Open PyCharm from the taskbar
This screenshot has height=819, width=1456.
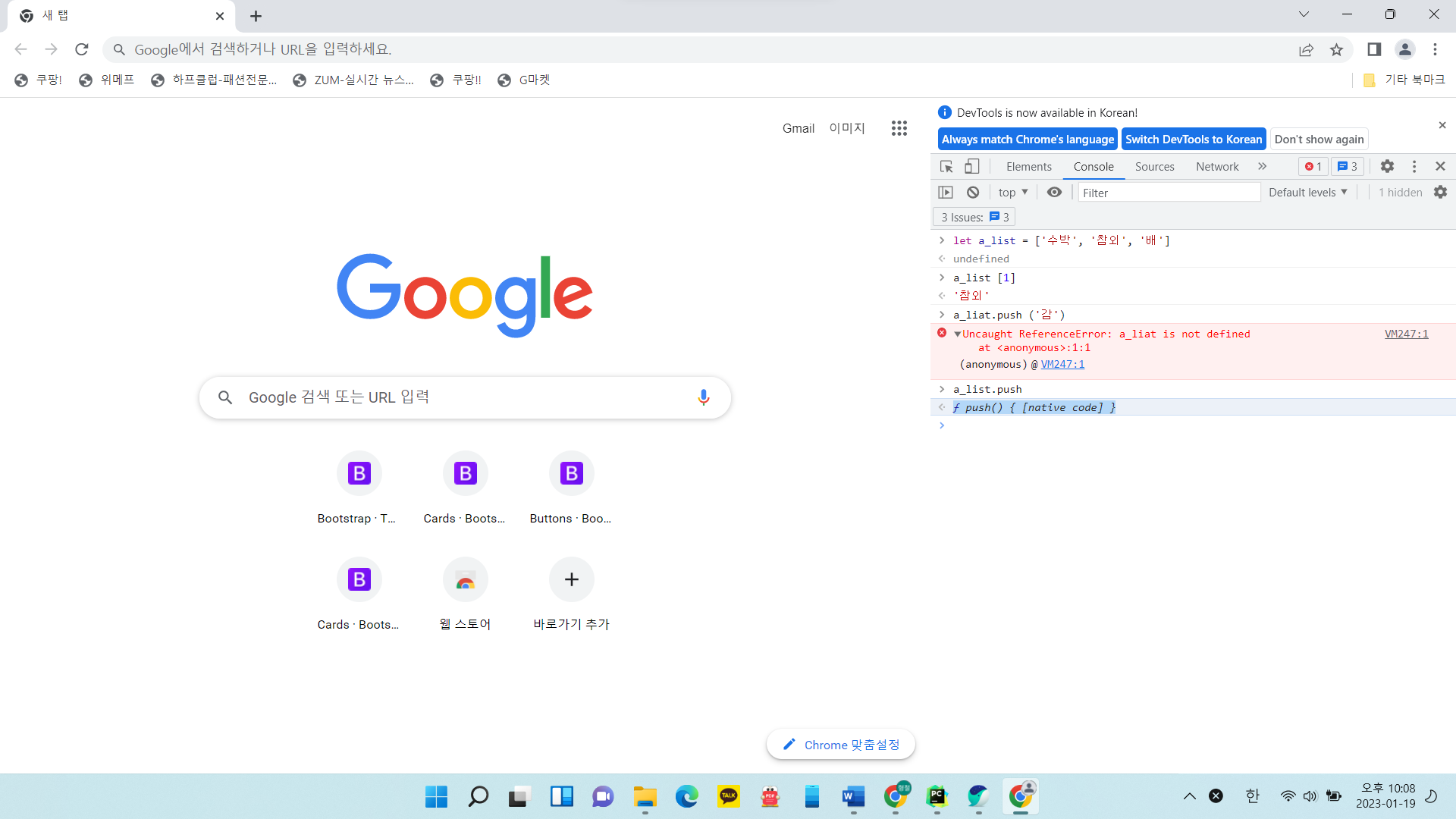(x=937, y=796)
